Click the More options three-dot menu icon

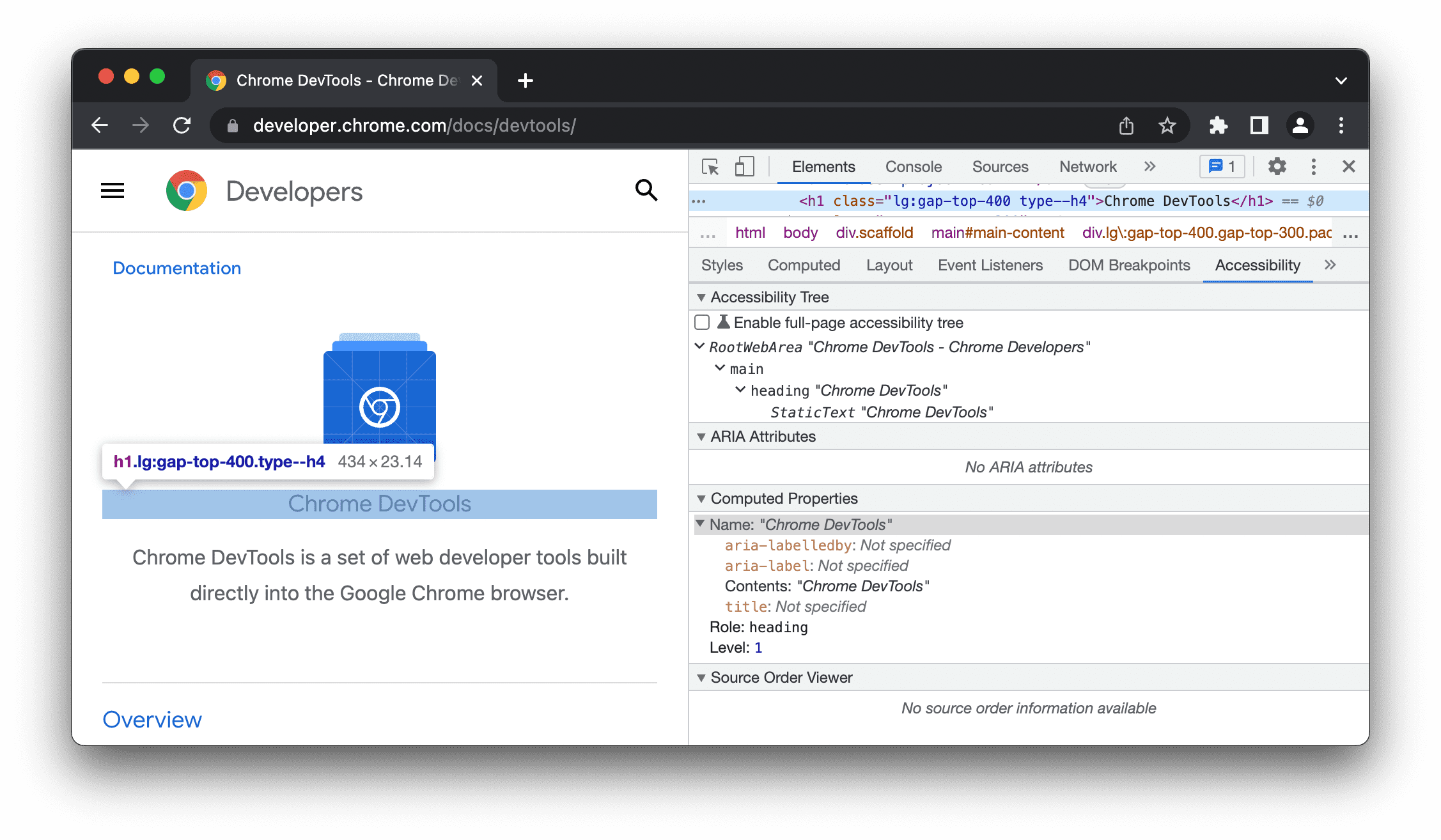1313,166
